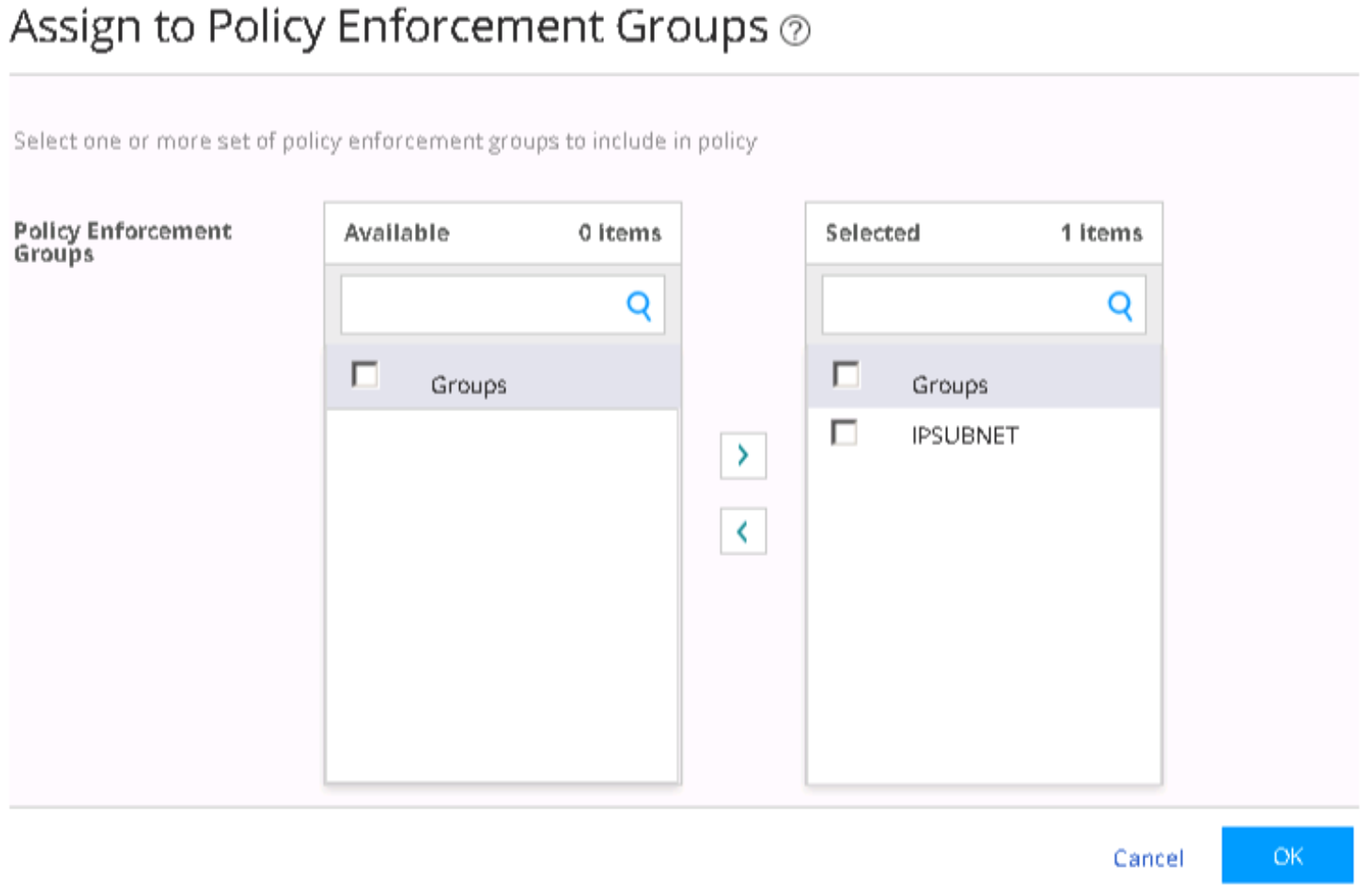Image resolution: width=1363 pixels, height=896 pixels.
Task: Move groups back to Available with left arrow
Action: [x=742, y=532]
